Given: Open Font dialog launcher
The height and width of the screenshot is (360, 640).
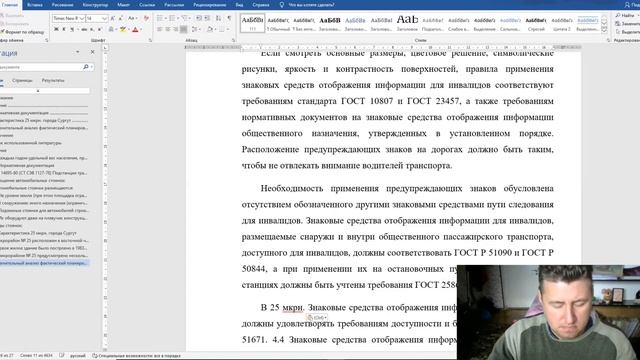Looking at the screenshot, I should point(150,40).
